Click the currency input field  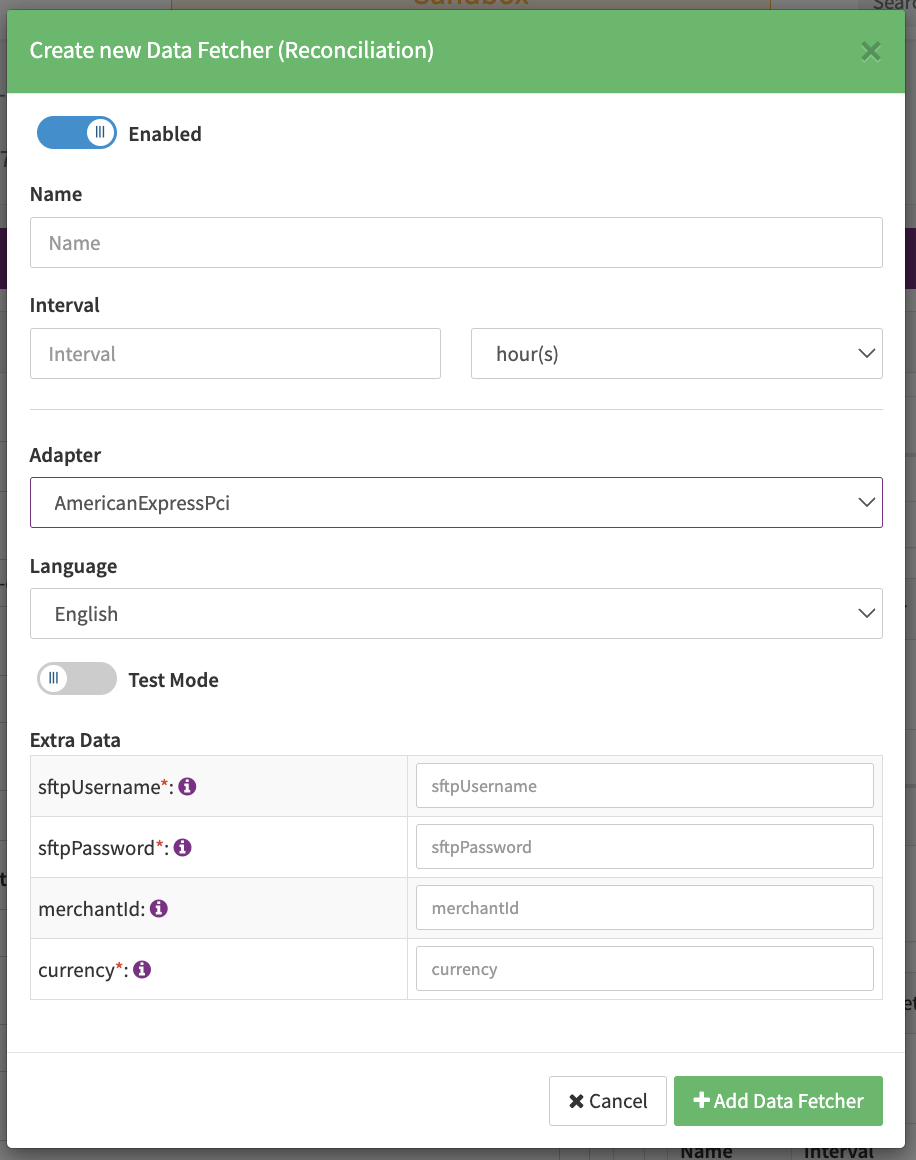point(644,969)
